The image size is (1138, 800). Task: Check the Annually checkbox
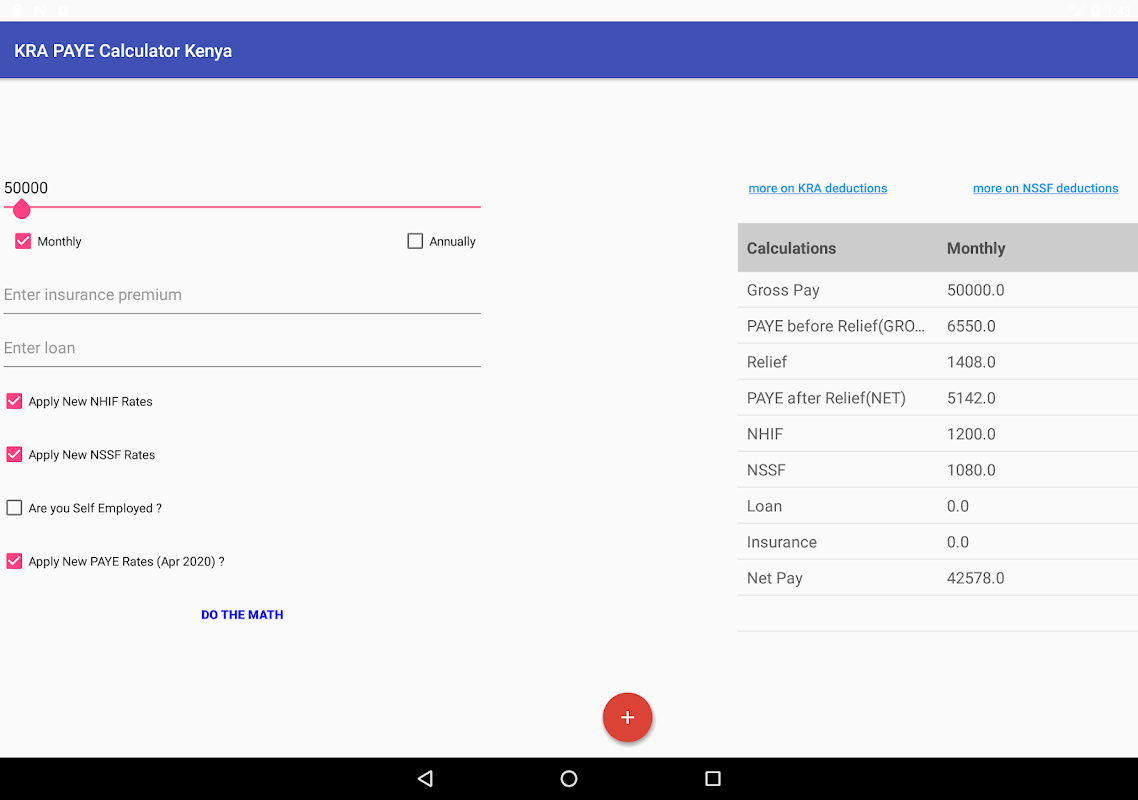pyautogui.click(x=415, y=241)
